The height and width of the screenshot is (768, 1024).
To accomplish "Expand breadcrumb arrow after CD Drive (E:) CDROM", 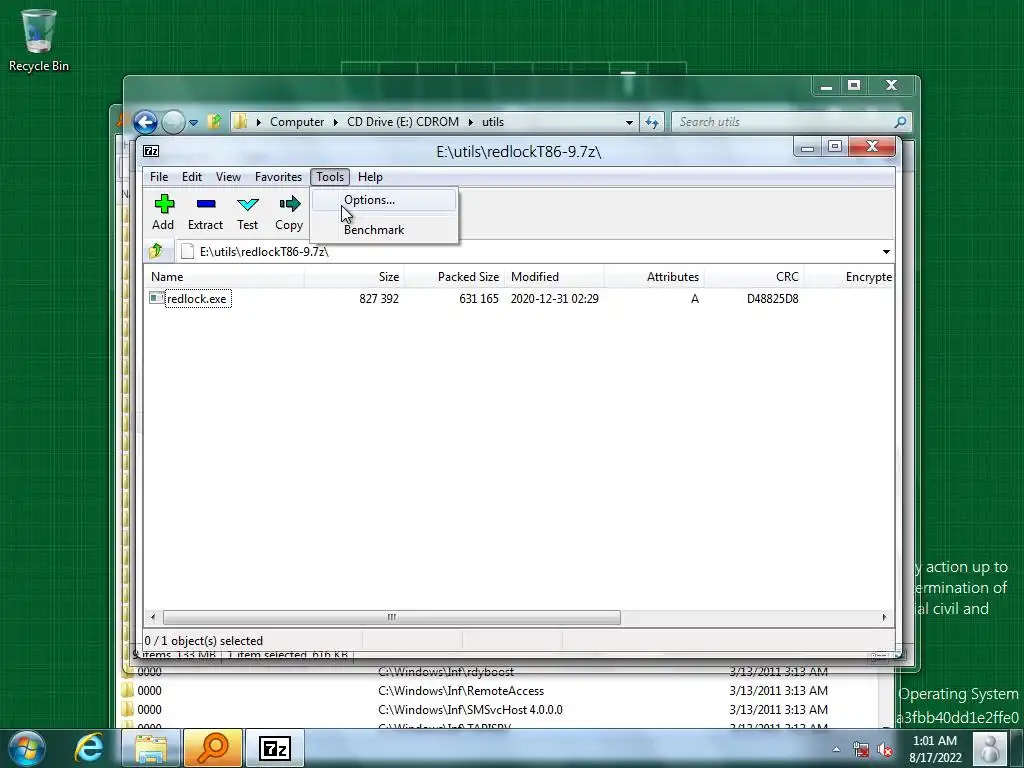I will coord(471,122).
